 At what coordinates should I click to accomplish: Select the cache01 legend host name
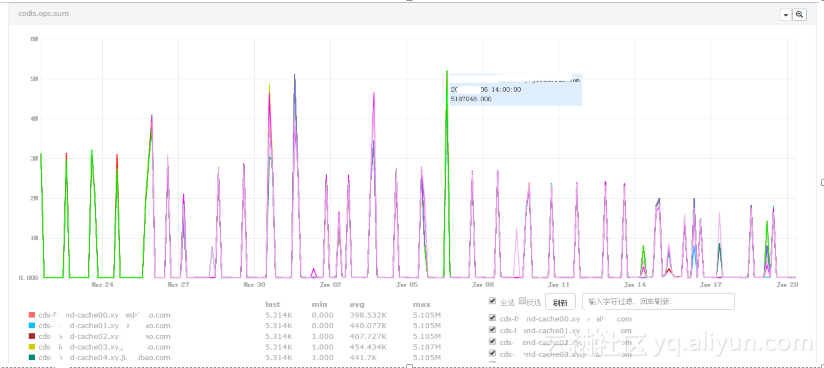pyautogui.click(x=105, y=326)
